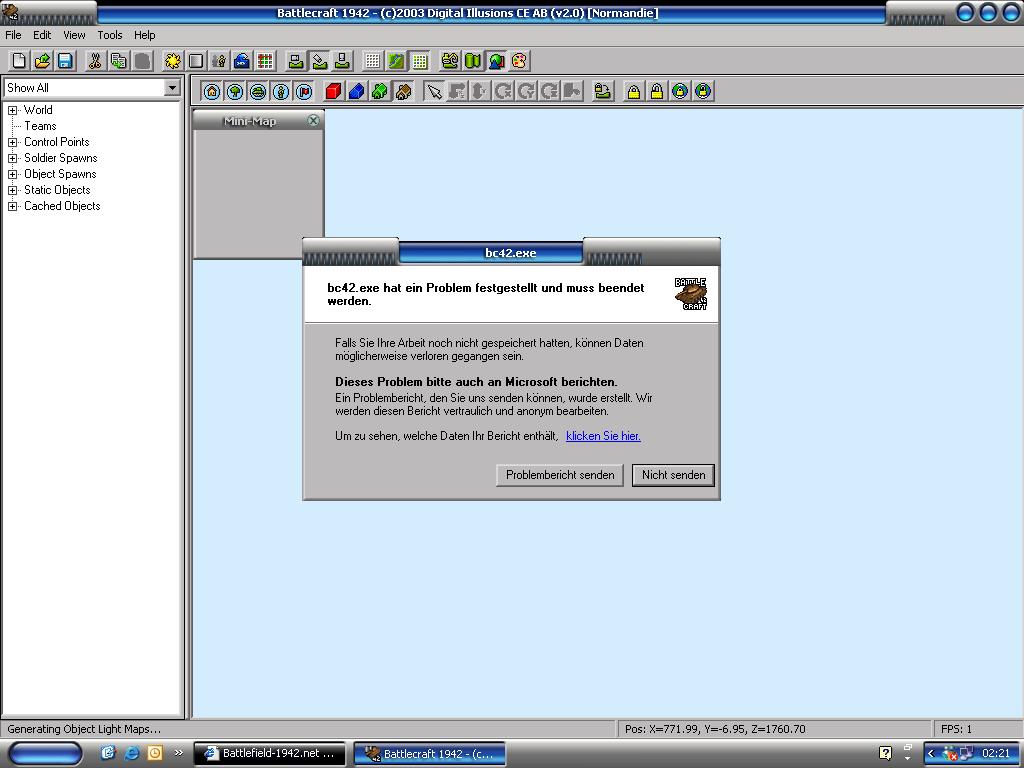This screenshot has width=1024, height=768.
Task: Click the Internet Explorer quick launch icon
Action: (131, 753)
